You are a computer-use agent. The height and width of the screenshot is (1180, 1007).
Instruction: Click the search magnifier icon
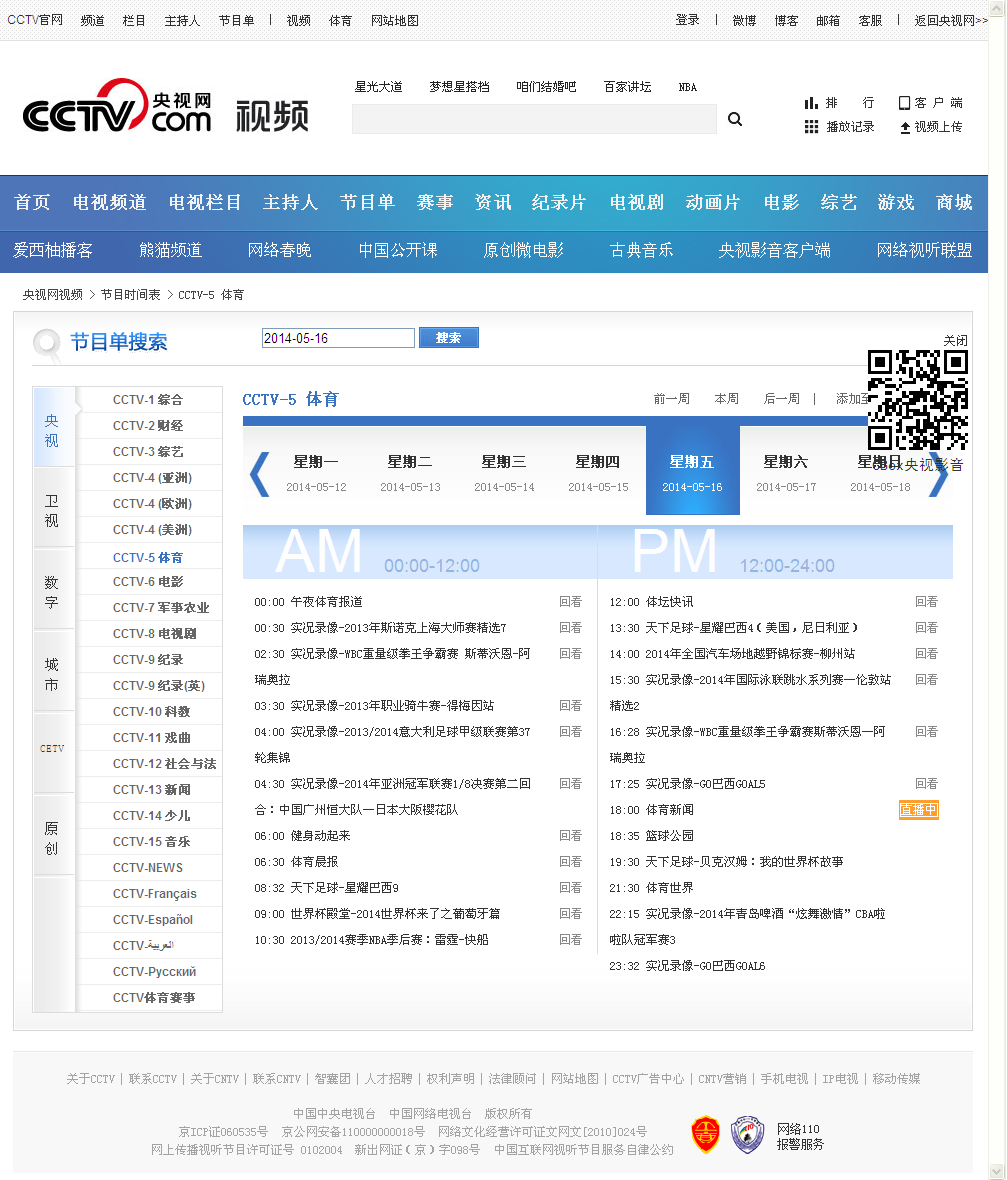click(x=735, y=119)
